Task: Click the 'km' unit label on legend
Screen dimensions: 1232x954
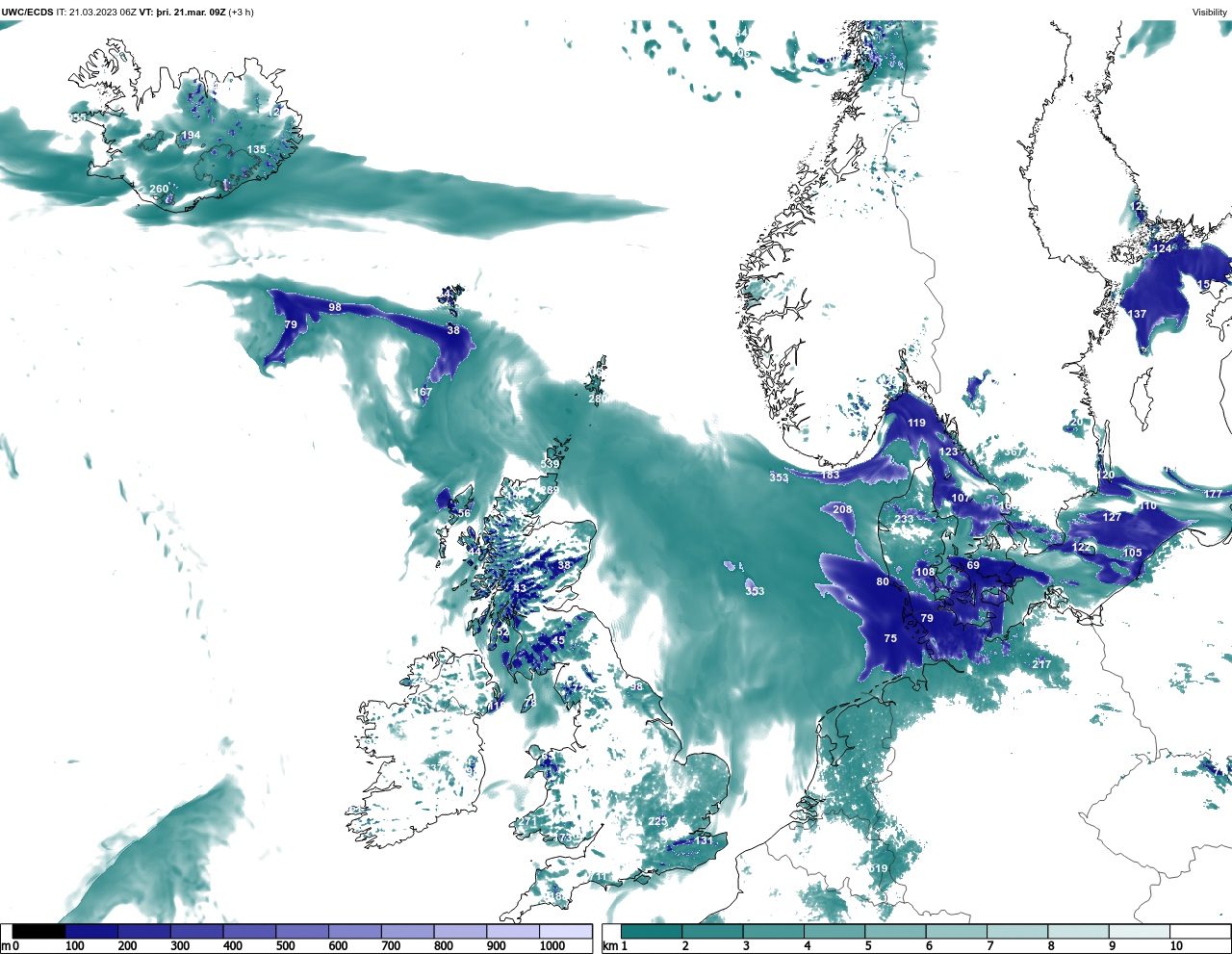Action: click(609, 946)
